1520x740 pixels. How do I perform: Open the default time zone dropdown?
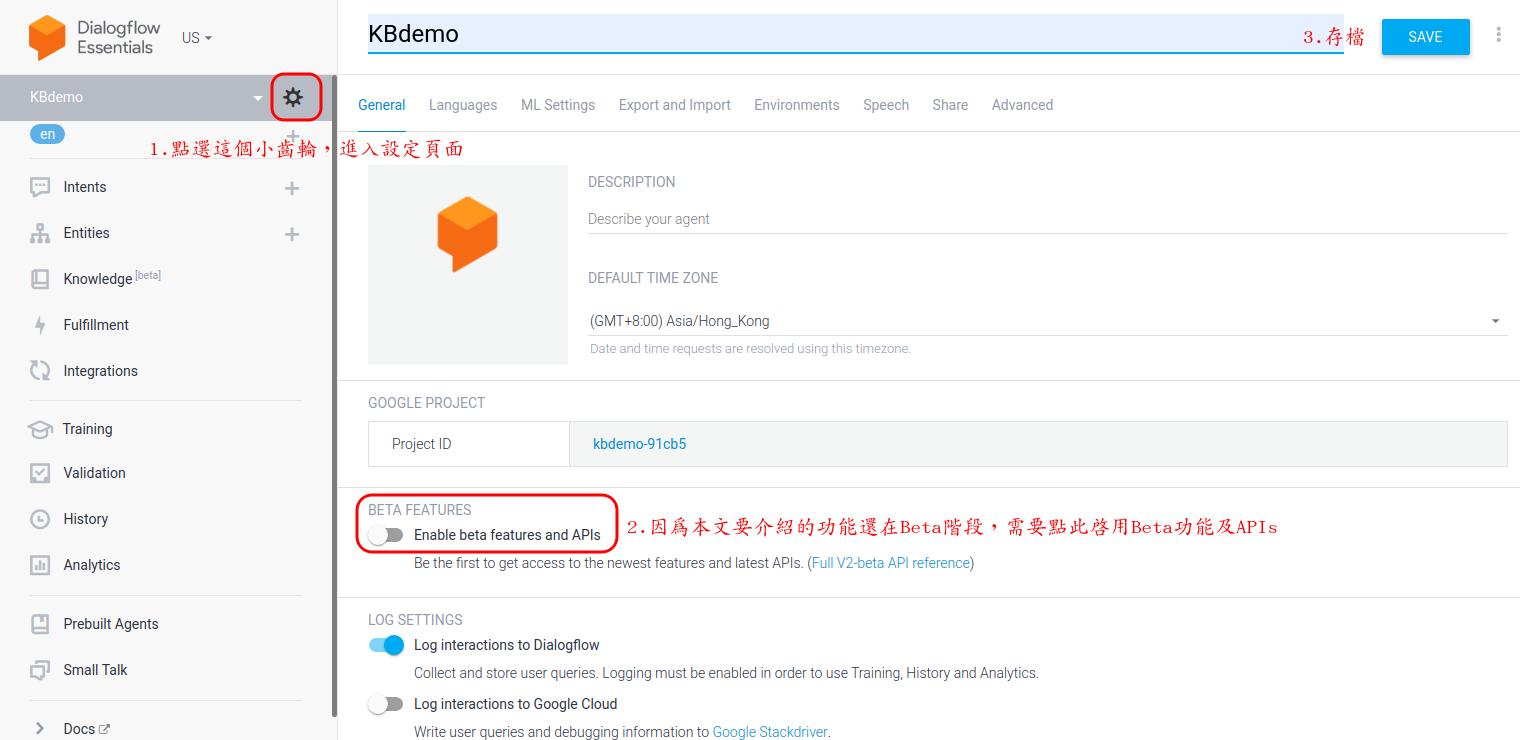(1047, 321)
